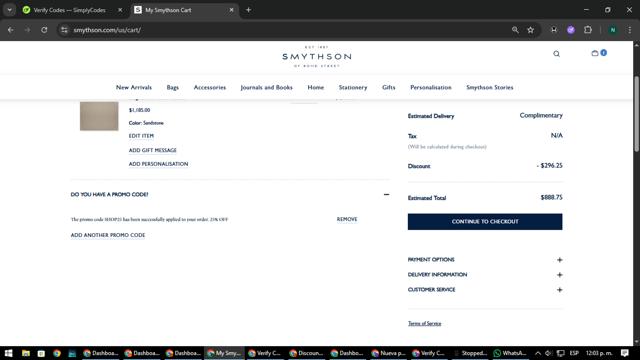Click Add Personalisation link

[158, 164]
